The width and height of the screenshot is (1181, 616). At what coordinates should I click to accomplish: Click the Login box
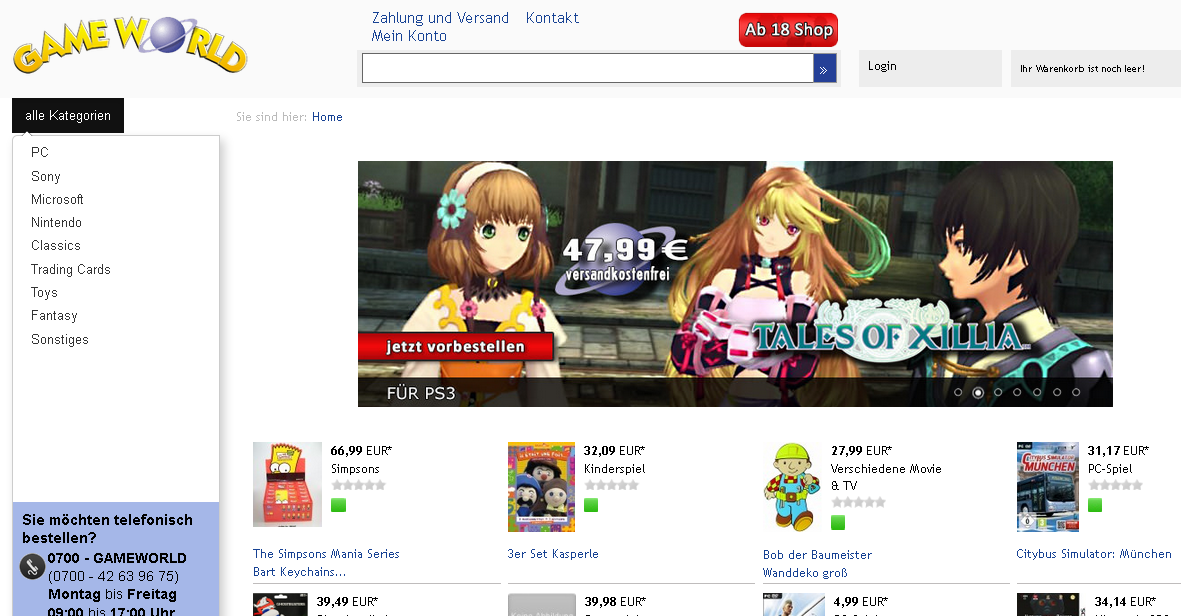(x=930, y=69)
